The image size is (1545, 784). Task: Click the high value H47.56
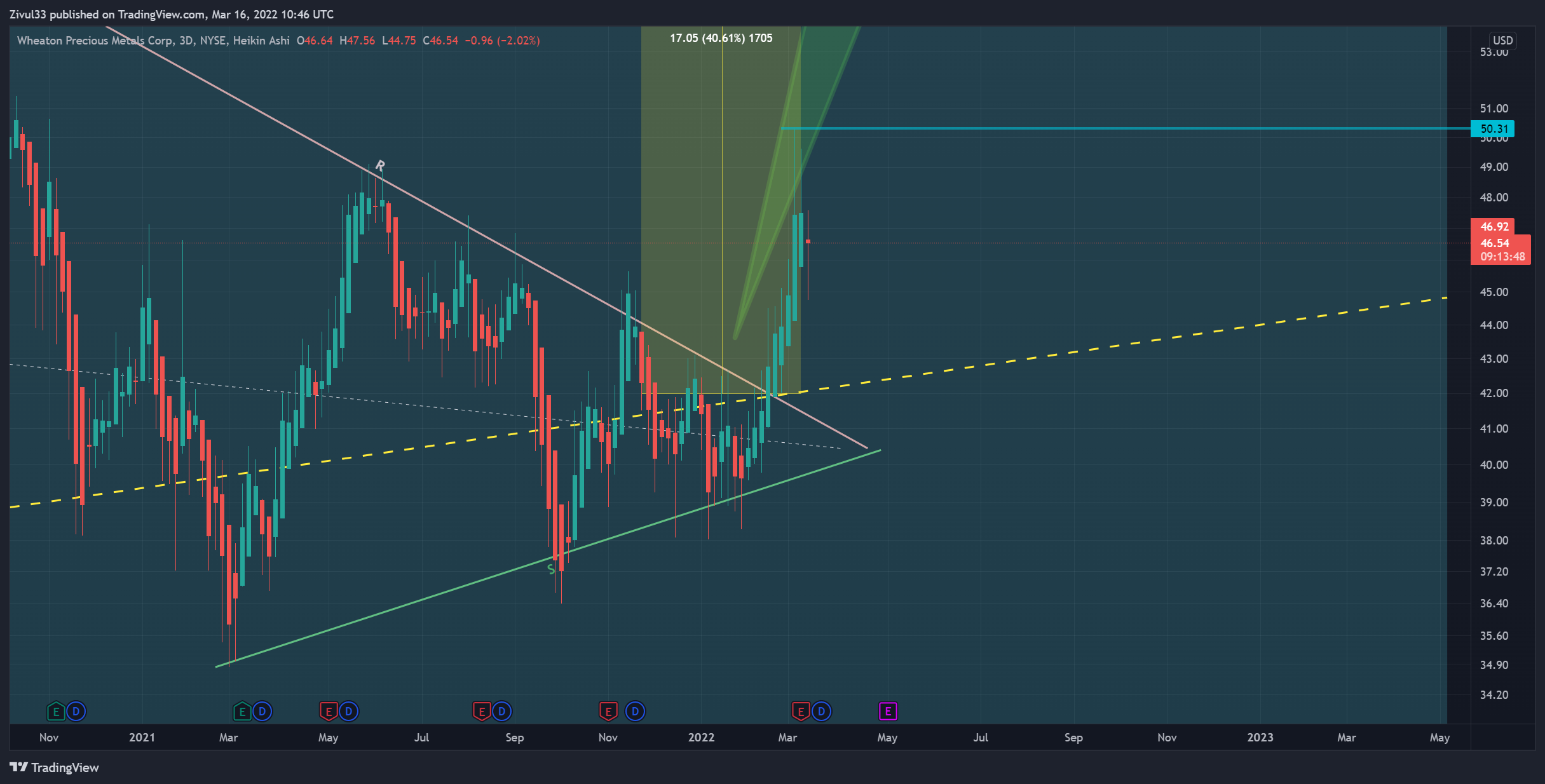click(357, 41)
